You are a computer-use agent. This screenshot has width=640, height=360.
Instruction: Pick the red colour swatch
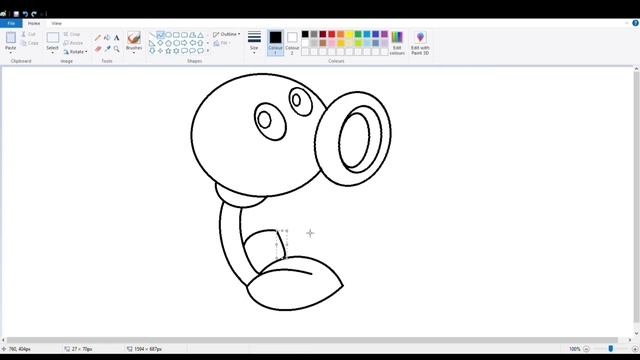332,34
